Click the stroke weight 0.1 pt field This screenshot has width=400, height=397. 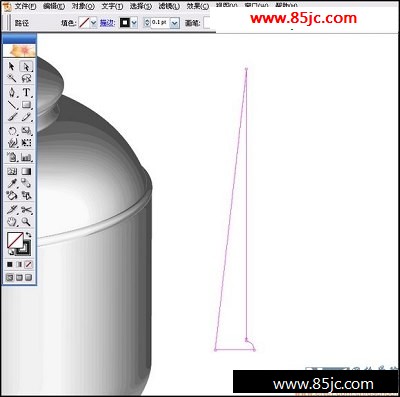[161, 23]
